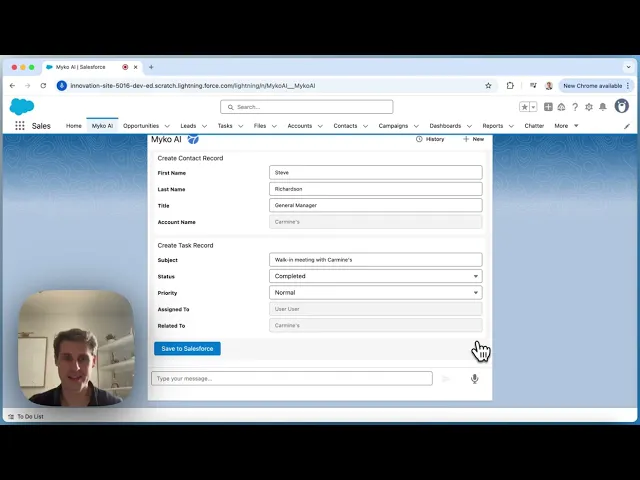
Task: Click the Type your message input
Action: (292, 378)
